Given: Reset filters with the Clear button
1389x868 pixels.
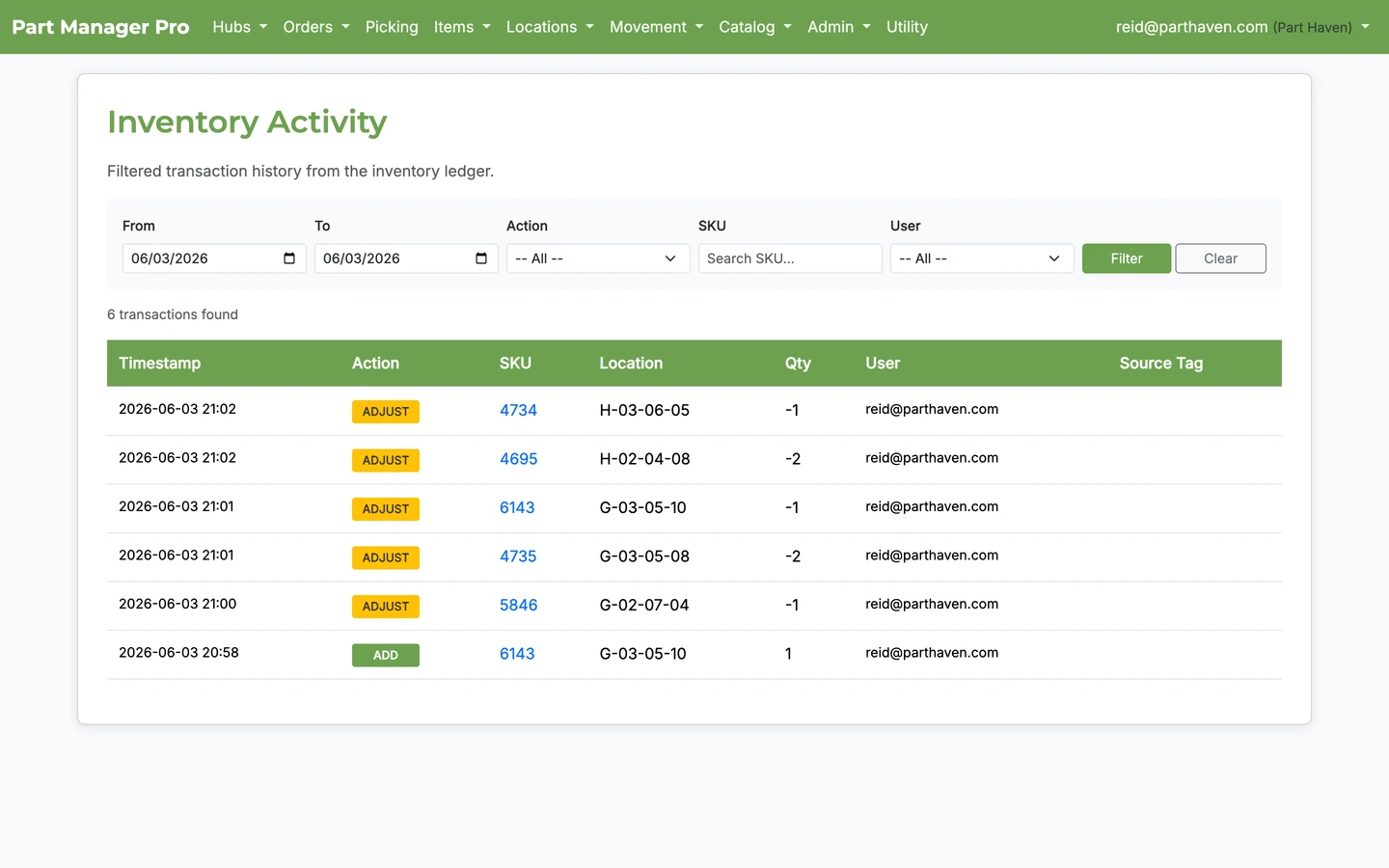Looking at the screenshot, I should 1220,258.
